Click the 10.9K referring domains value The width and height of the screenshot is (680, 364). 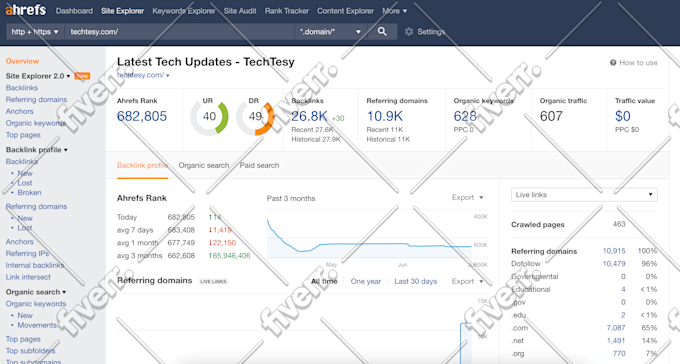pyautogui.click(x=385, y=116)
